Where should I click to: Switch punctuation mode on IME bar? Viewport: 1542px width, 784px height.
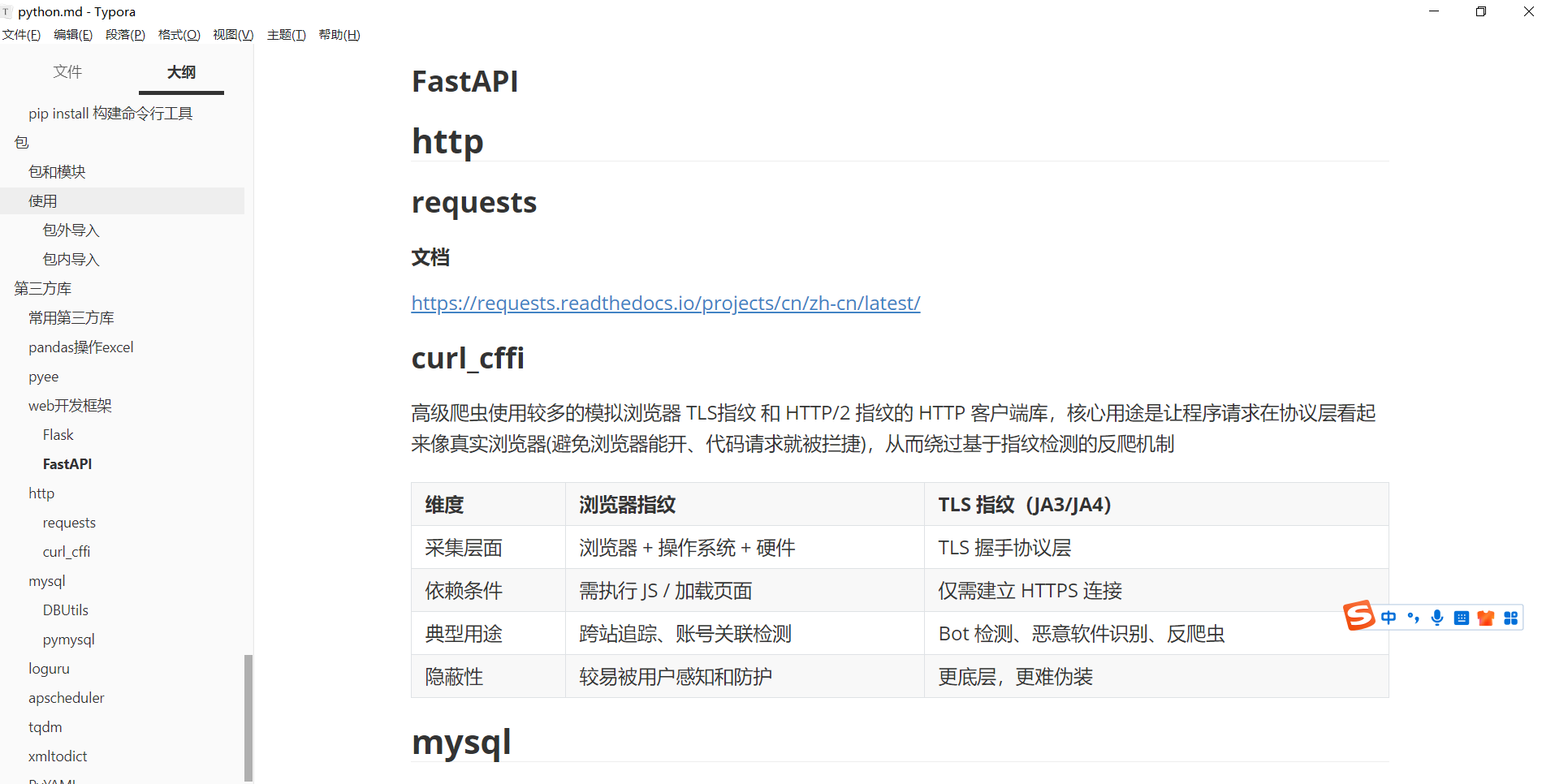1414,618
